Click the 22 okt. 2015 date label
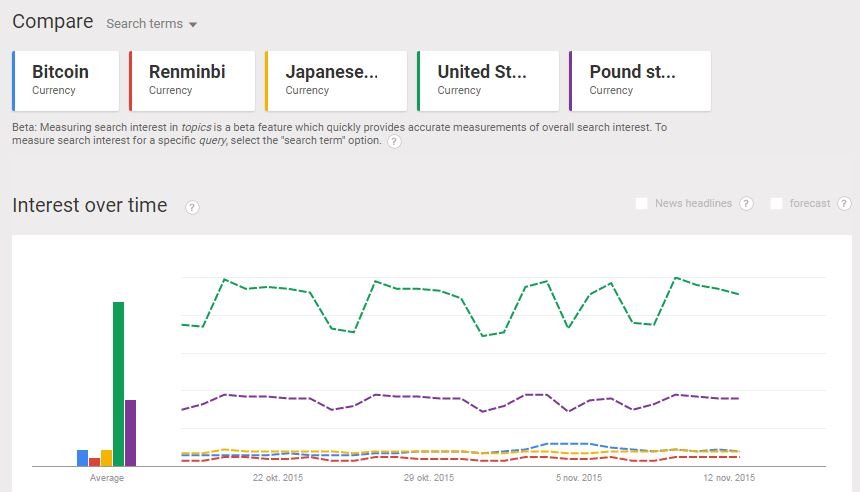Image resolution: width=860 pixels, height=492 pixels. click(x=277, y=478)
